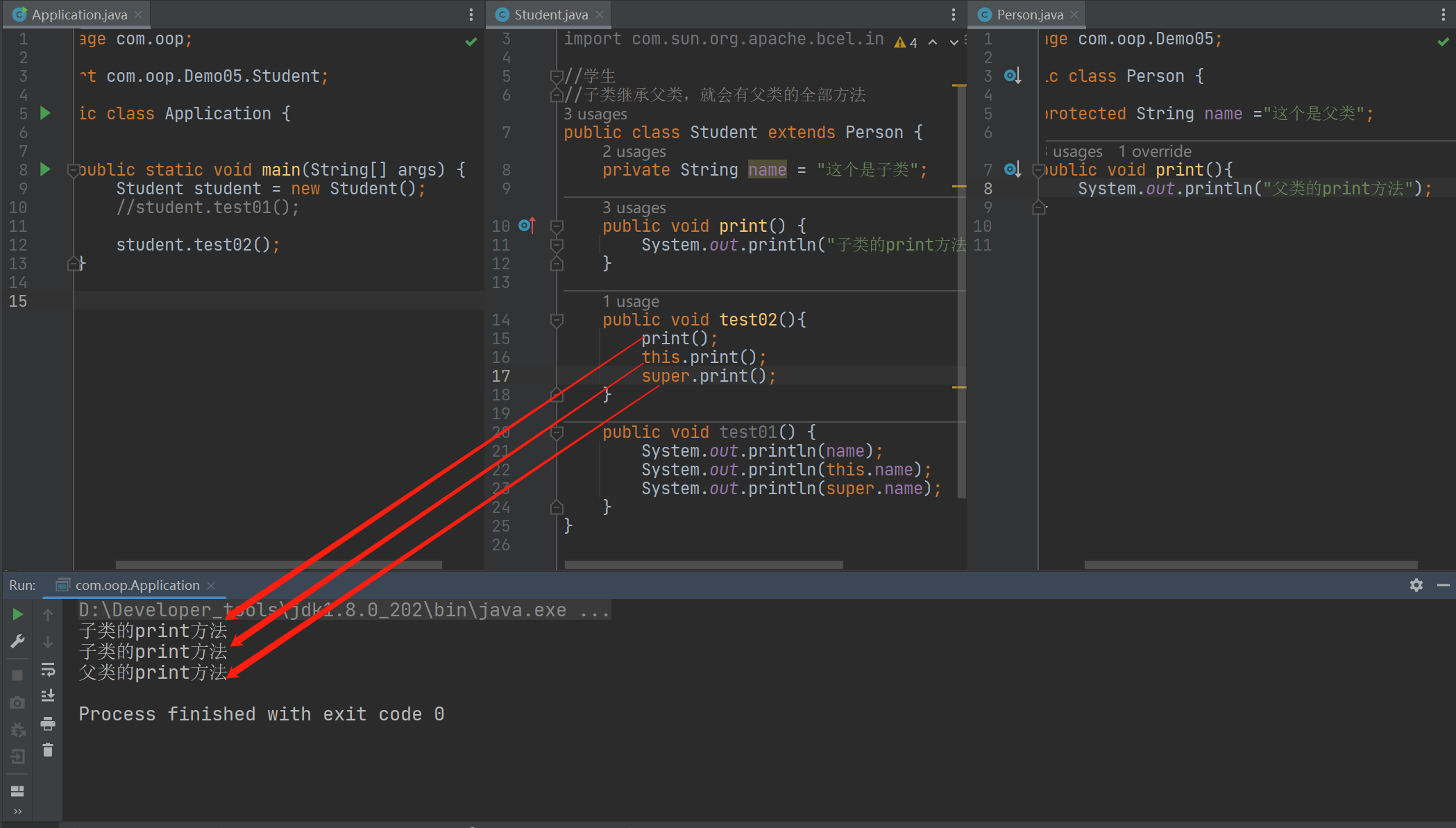Click overridden gutter icon beside Person class
This screenshot has width=1456, height=828.
click(1013, 76)
